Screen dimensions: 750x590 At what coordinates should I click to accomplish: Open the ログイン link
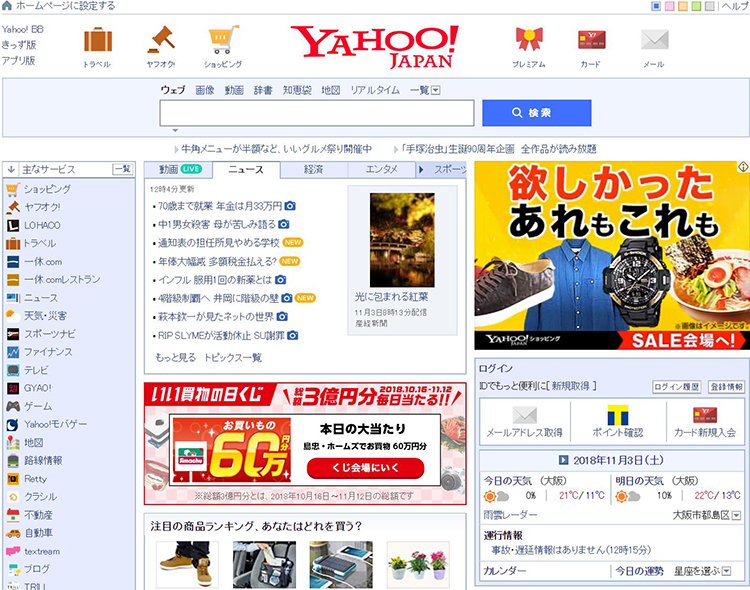click(x=496, y=368)
